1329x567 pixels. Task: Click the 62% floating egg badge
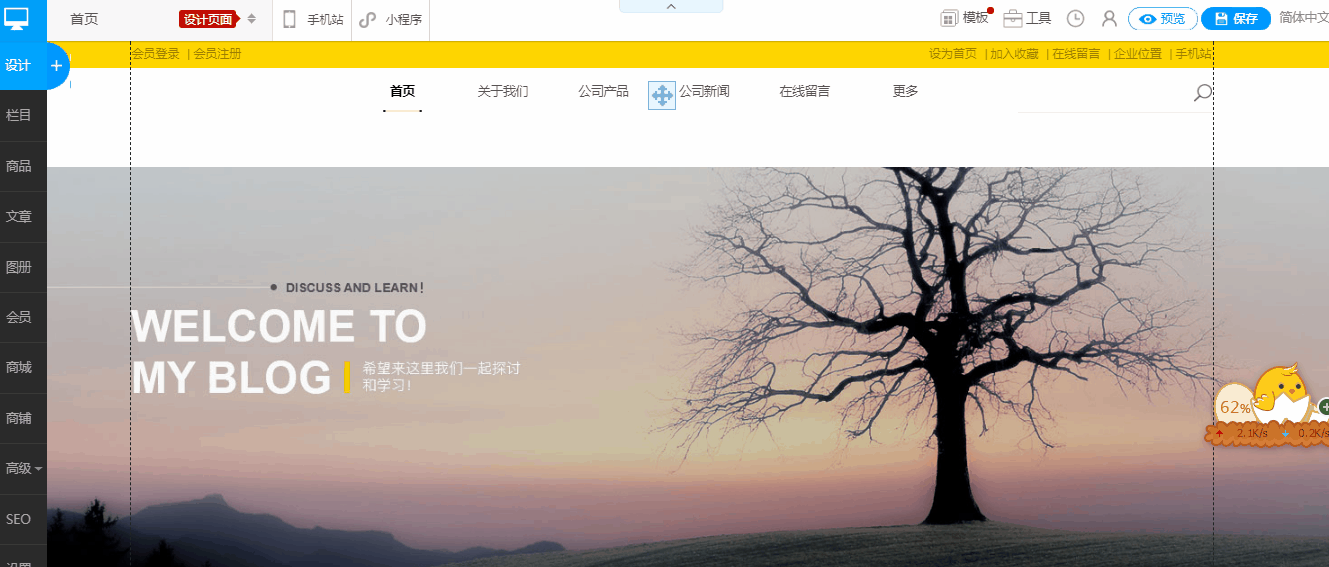tap(1235, 407)
